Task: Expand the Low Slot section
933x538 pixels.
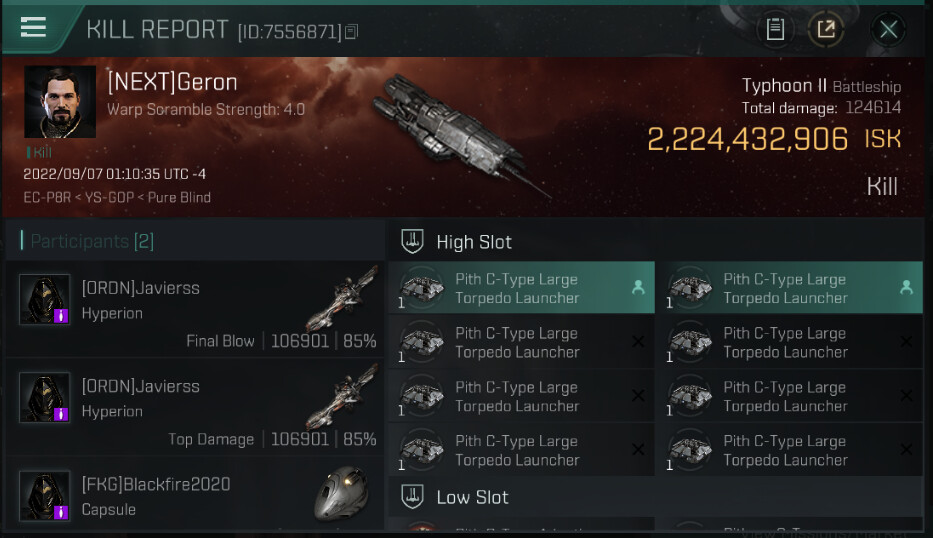Action: pos(472,497)
